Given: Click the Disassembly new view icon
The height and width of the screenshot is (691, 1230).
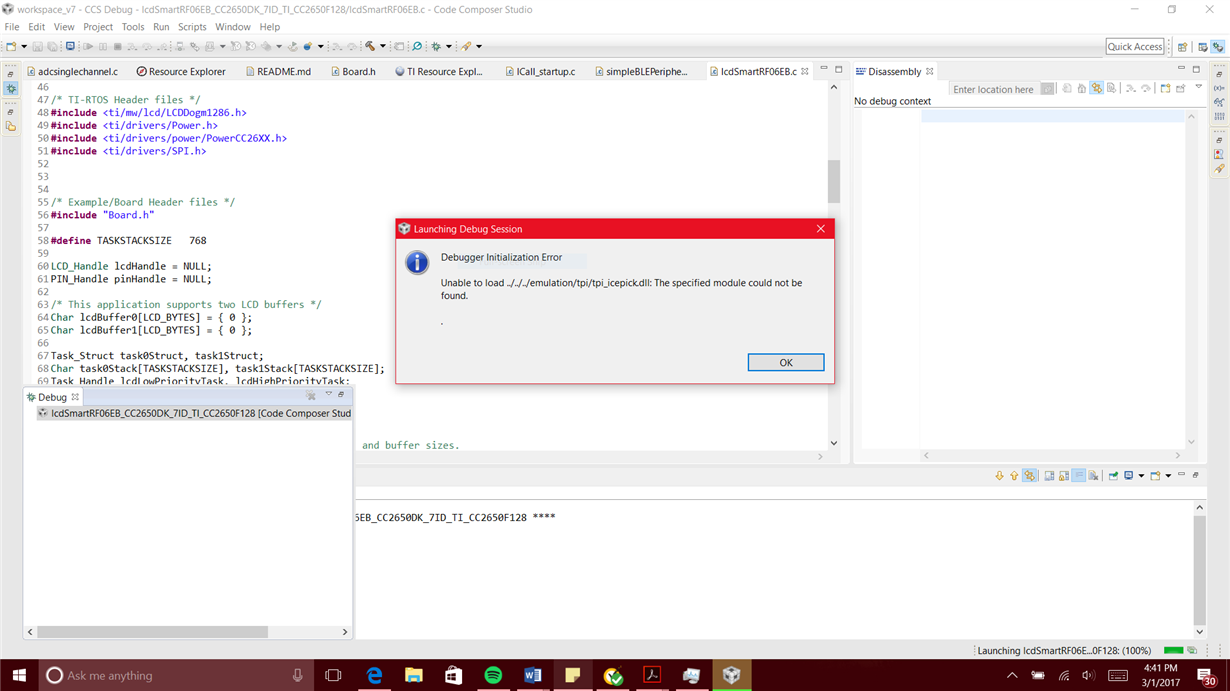Looking at the screenshot, I should pos(1165,89).
